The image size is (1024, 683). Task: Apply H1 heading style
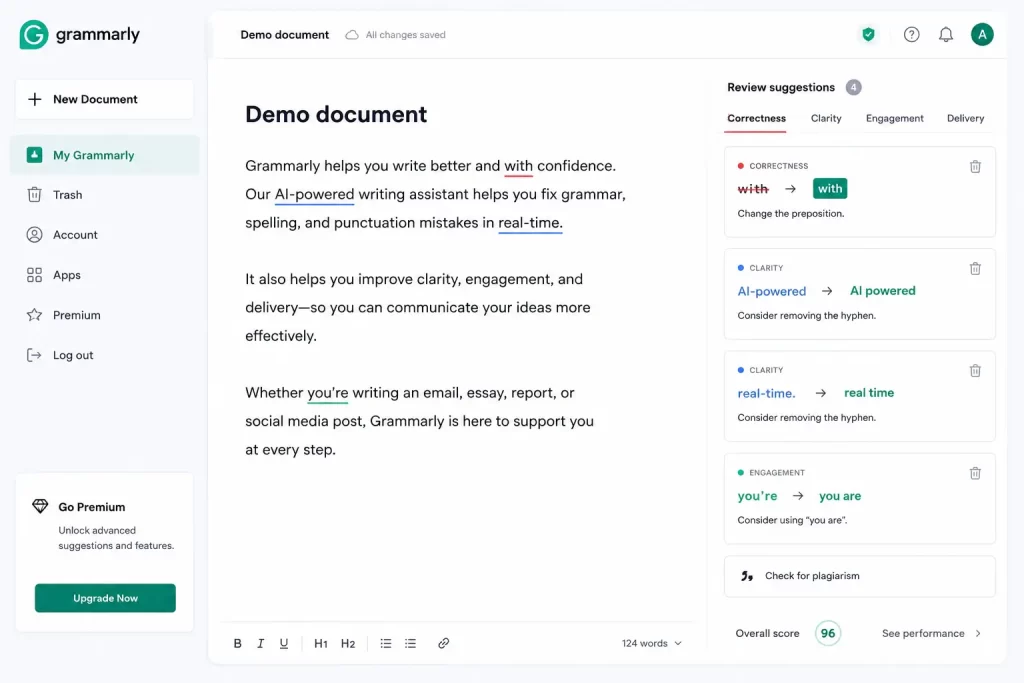321,643
